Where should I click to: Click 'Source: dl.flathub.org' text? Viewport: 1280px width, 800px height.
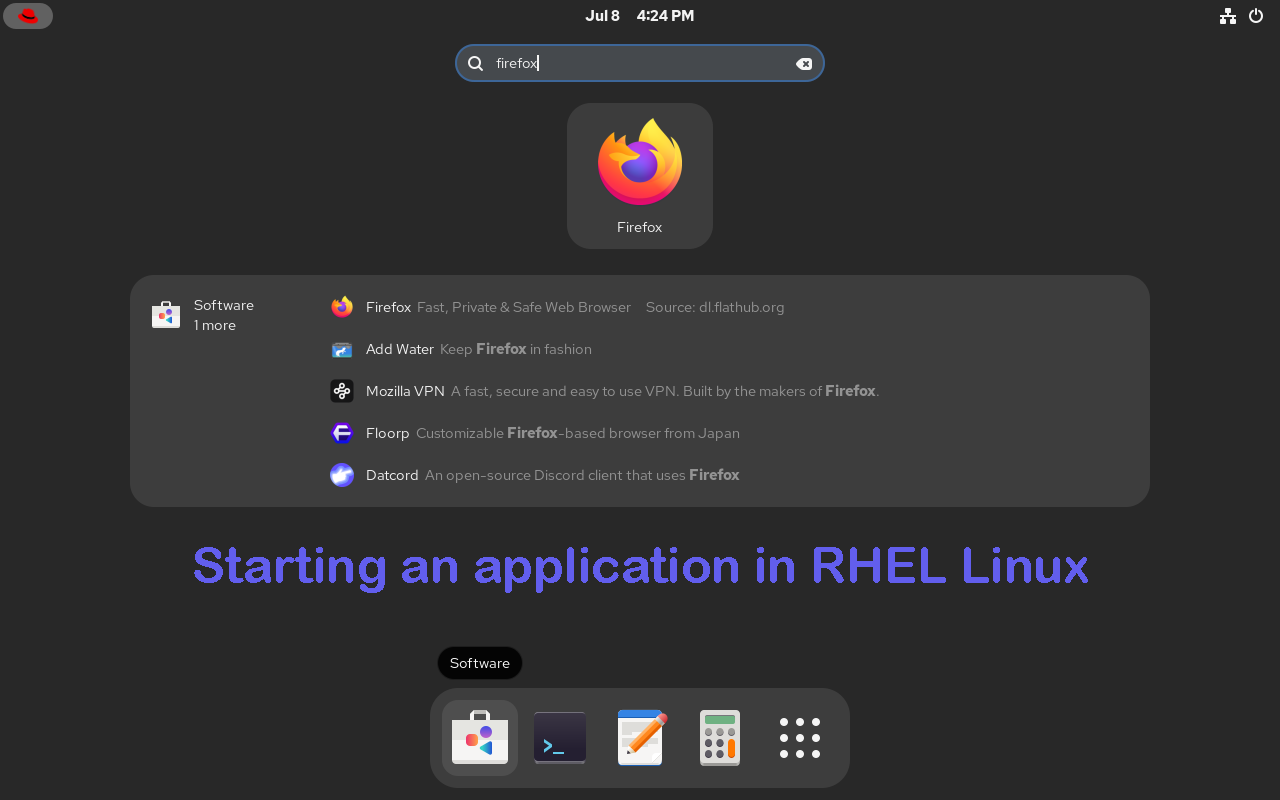click(x=715, y=307)
